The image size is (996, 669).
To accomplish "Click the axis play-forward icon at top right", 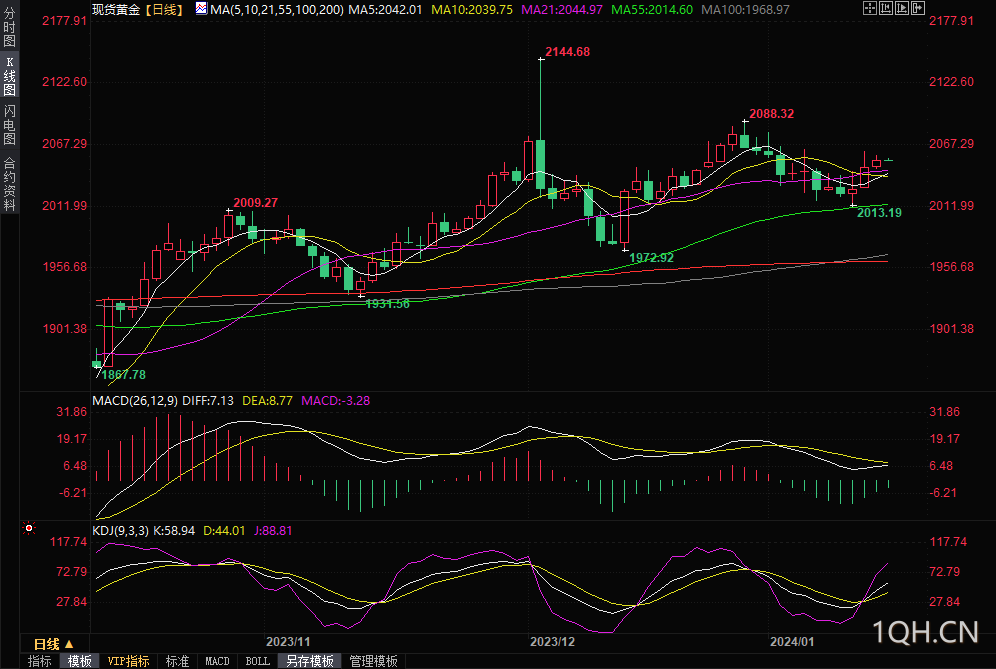I will pyautogui.click(x=902, y=8).
